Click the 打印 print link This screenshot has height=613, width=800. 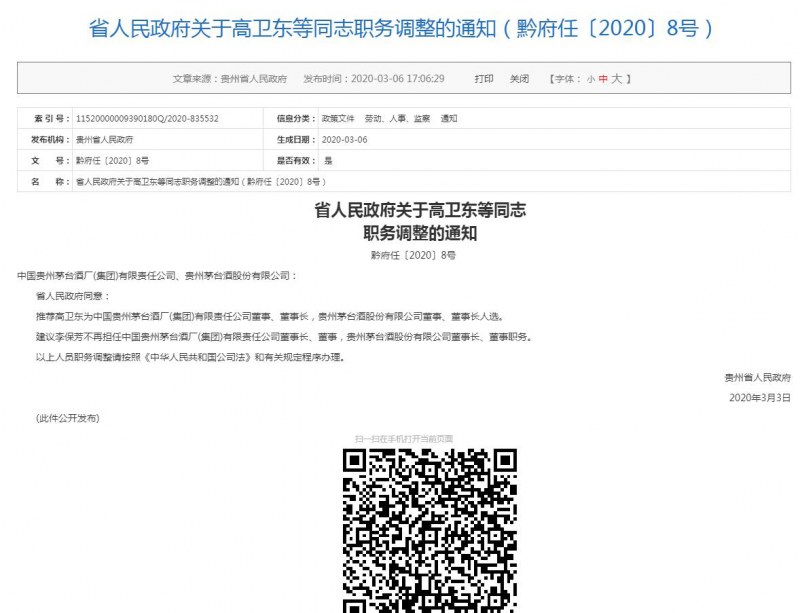pyautogui.click(x=484, y=79)
